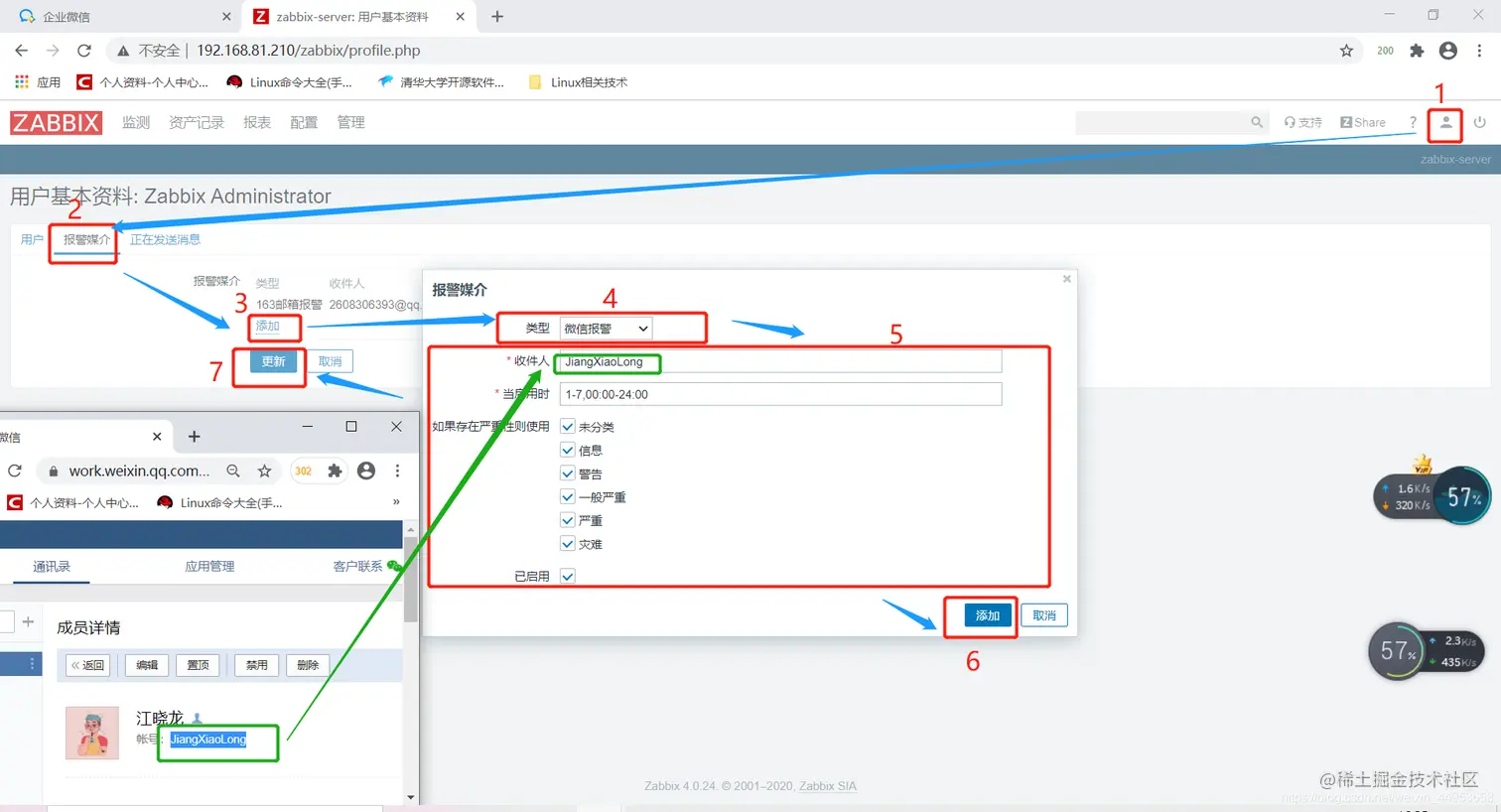Open the user profile icon in Zabbix header

[1445, 122]
